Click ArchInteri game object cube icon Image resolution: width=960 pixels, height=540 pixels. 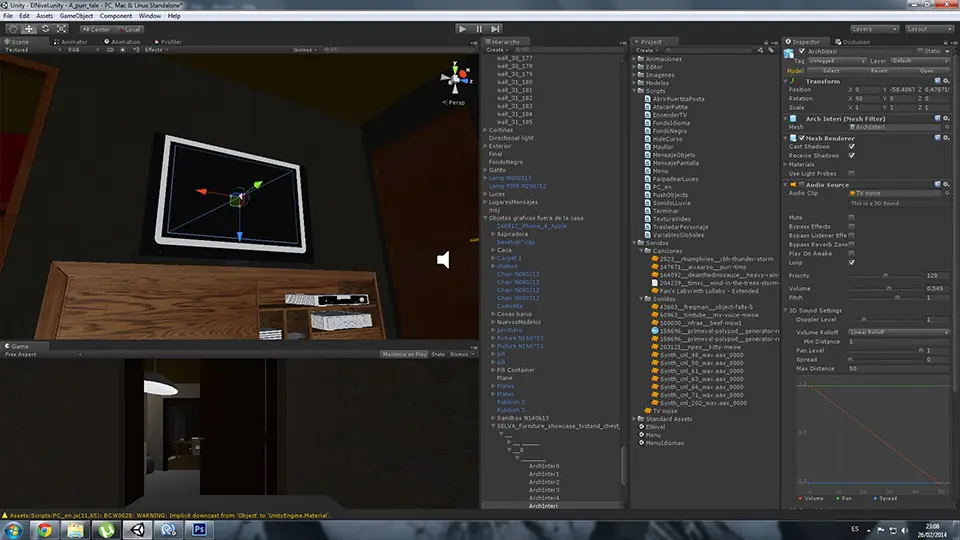(789, 53)
